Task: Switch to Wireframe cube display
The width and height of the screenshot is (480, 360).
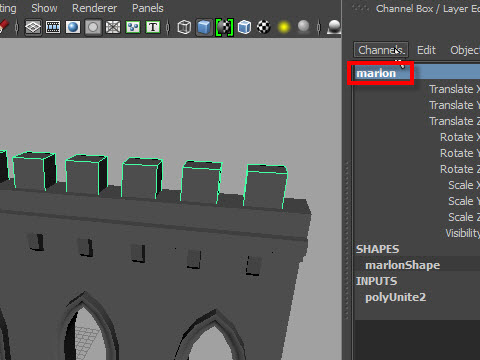Action: [184, 27]
